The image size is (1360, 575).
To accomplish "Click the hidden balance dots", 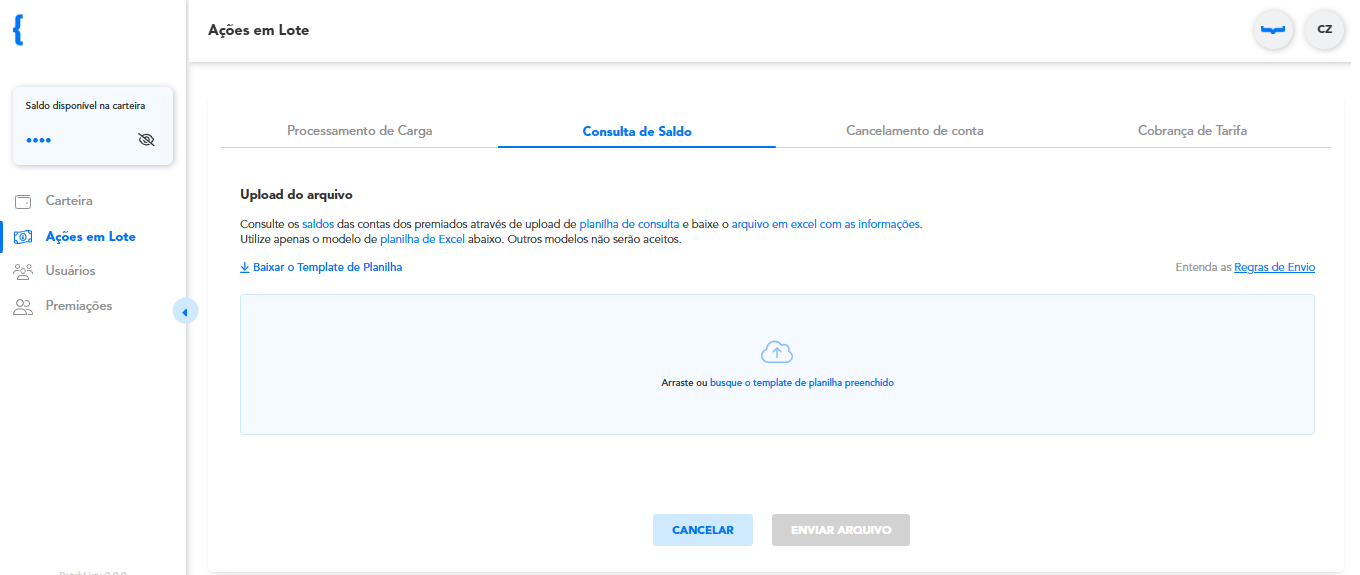I will [38, 140].
